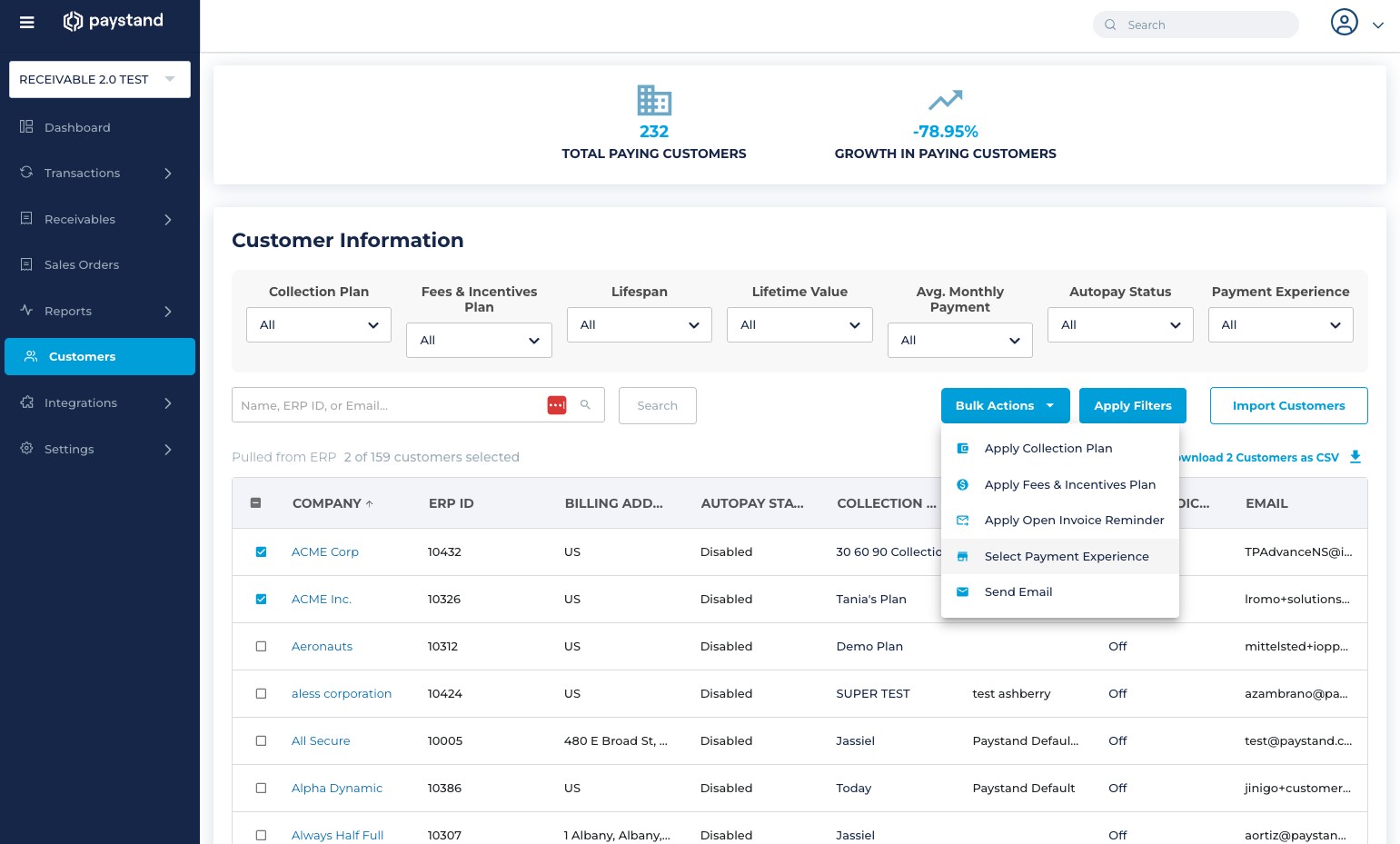Click the CSV download arrow icon
The width and height of the screenshot is (1400, 844).
click(1355, 457)
